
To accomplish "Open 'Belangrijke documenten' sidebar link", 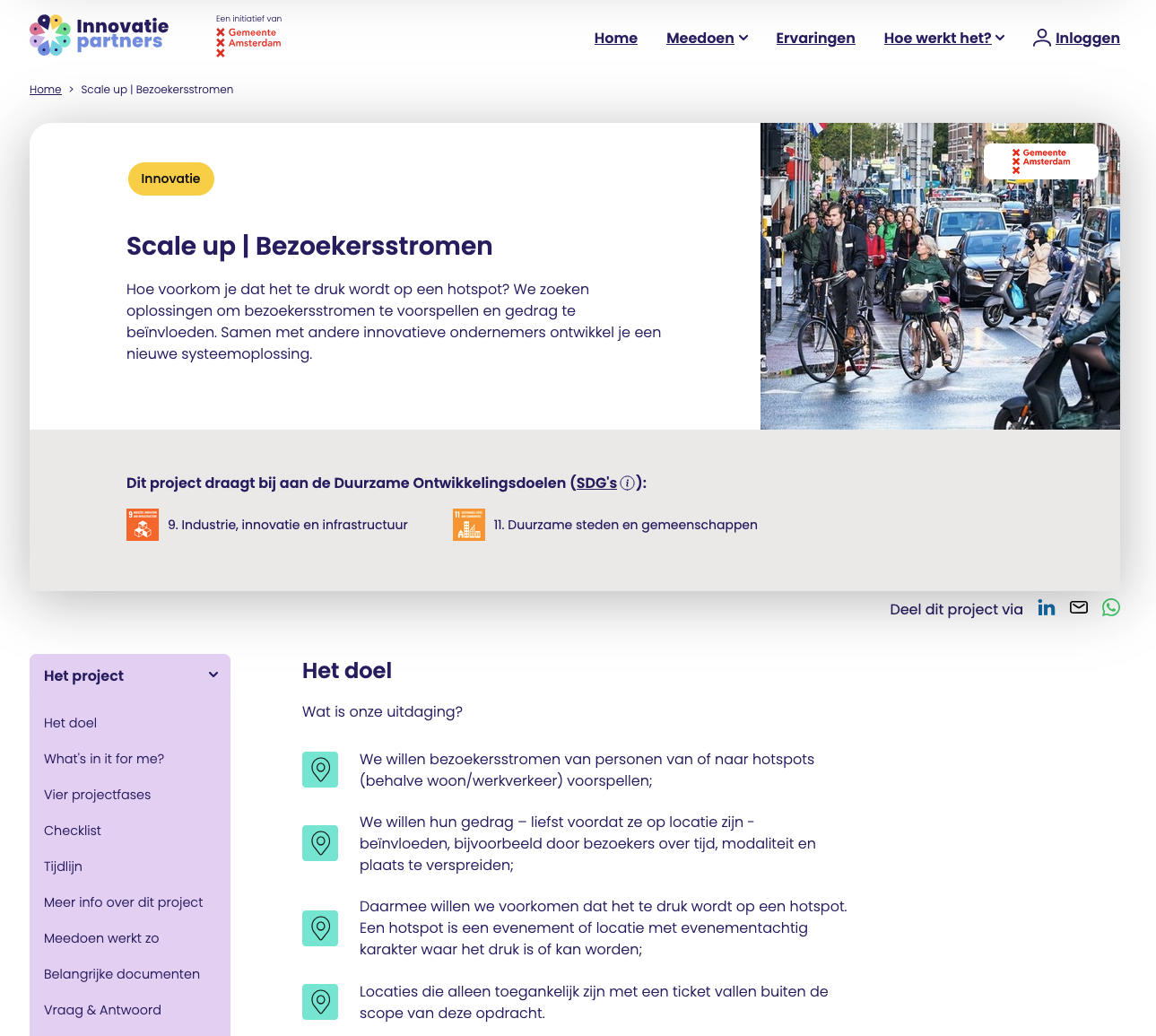I will pos(122,974).
